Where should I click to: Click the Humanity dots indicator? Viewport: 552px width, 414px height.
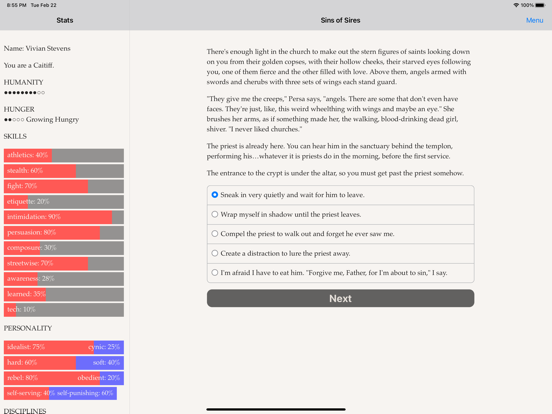24,93
